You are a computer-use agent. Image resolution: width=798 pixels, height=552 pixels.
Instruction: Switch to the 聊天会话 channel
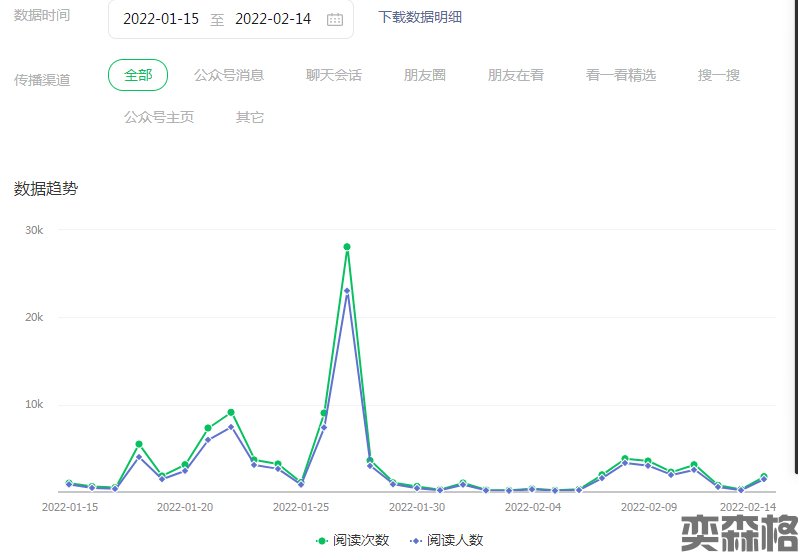pos(334,75)
